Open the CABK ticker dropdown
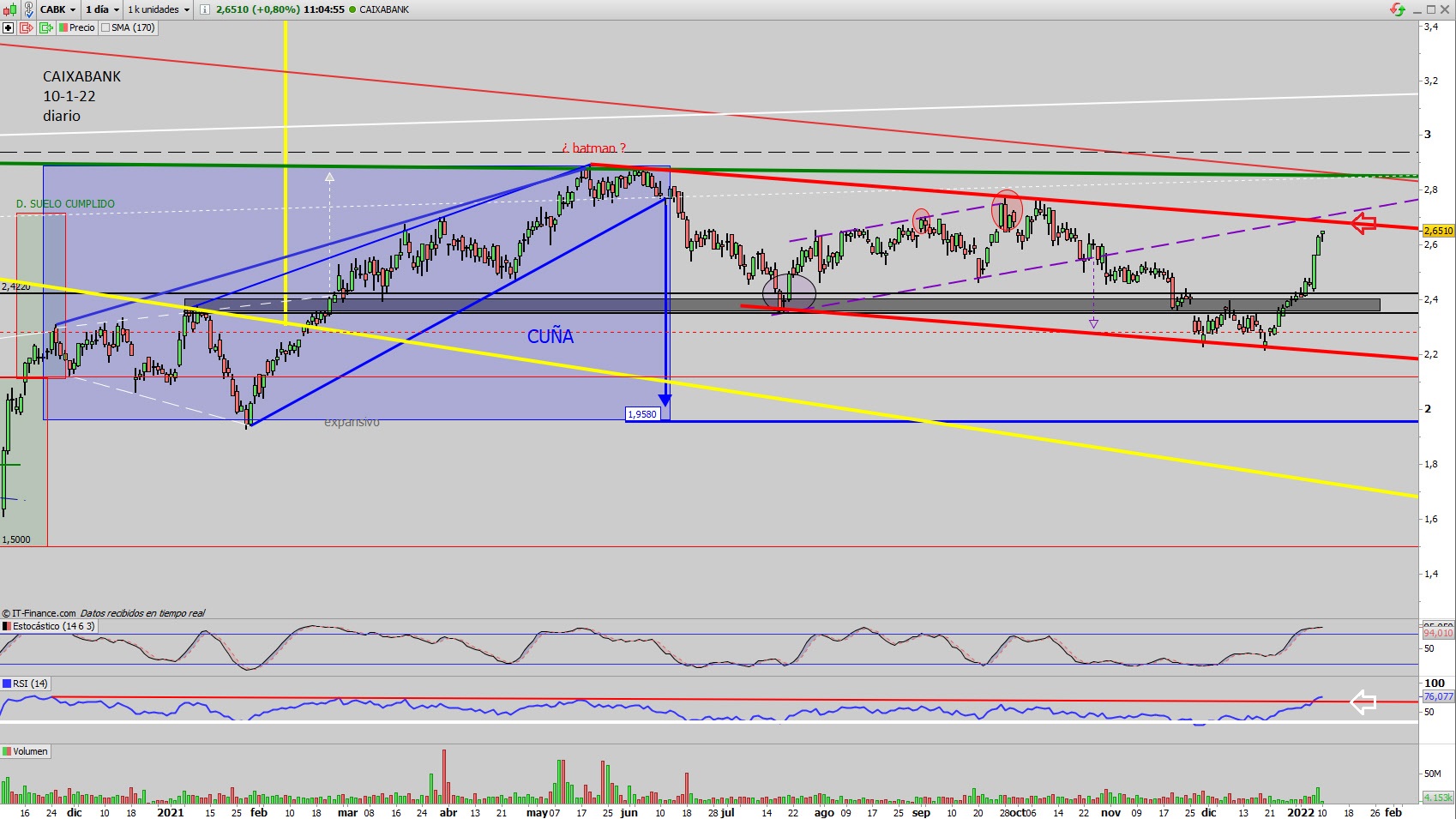The image size is (1456, 819). pos(58,9)
